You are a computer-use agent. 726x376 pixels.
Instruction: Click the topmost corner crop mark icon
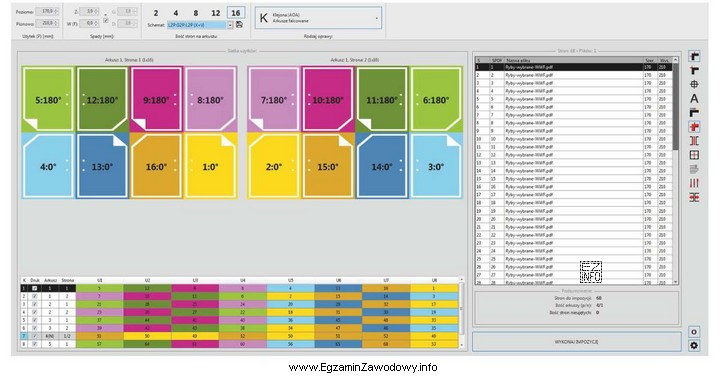click(694, 56)
